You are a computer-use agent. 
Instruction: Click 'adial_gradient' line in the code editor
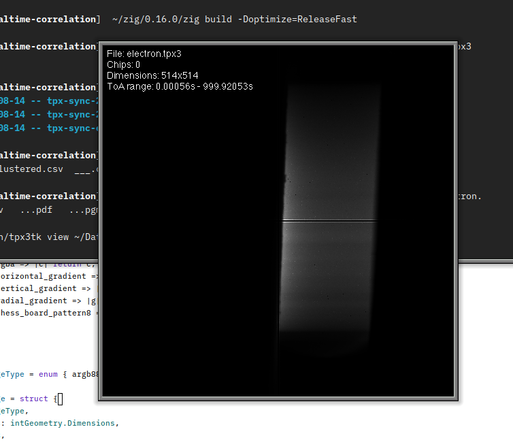[49, 301]
